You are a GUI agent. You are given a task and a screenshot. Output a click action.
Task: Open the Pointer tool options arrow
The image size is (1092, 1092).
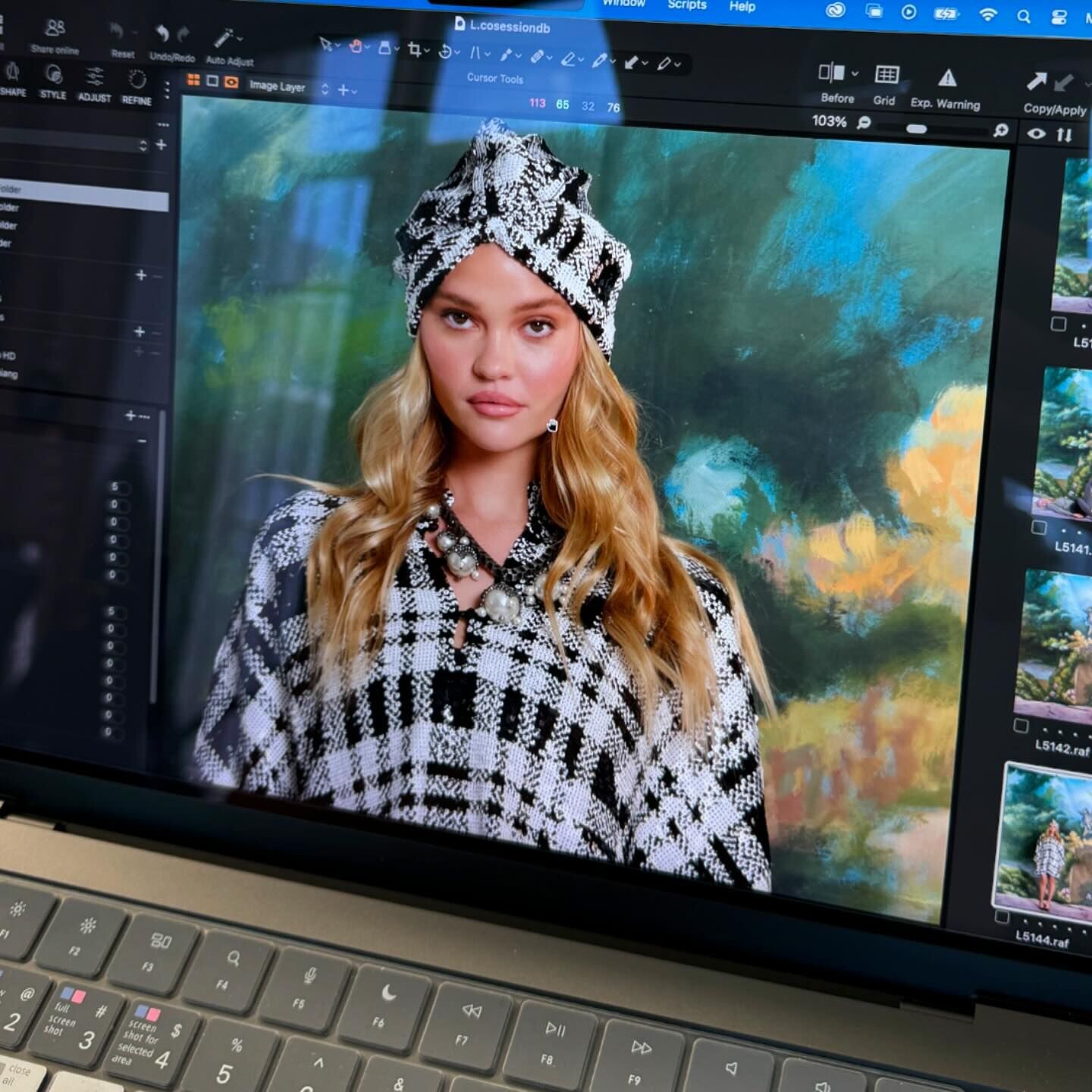pyautogui.click(x=337, y=45)
